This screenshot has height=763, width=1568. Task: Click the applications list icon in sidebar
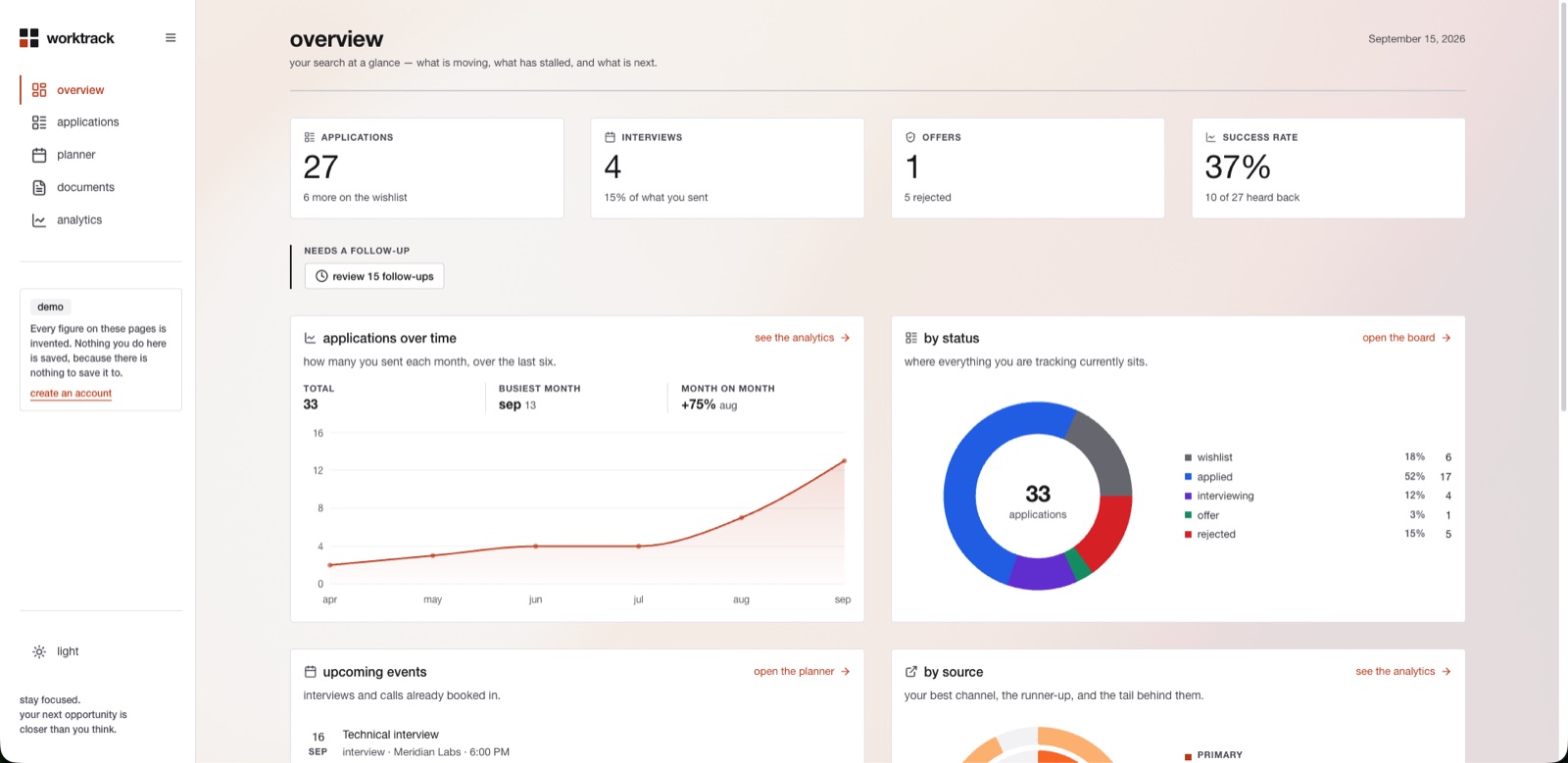coord(39,122)
